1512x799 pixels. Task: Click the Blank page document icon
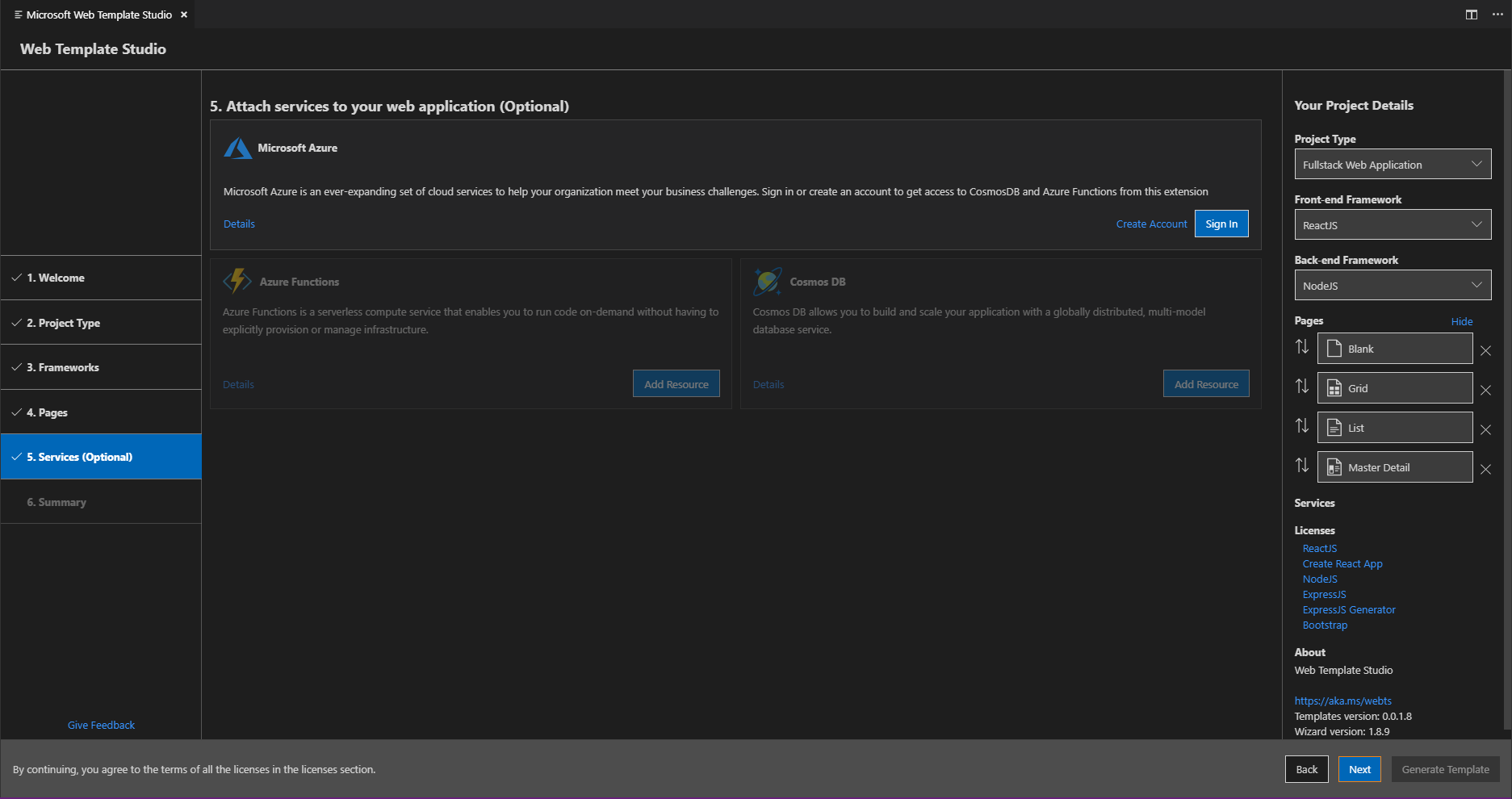click(1334, 349)
